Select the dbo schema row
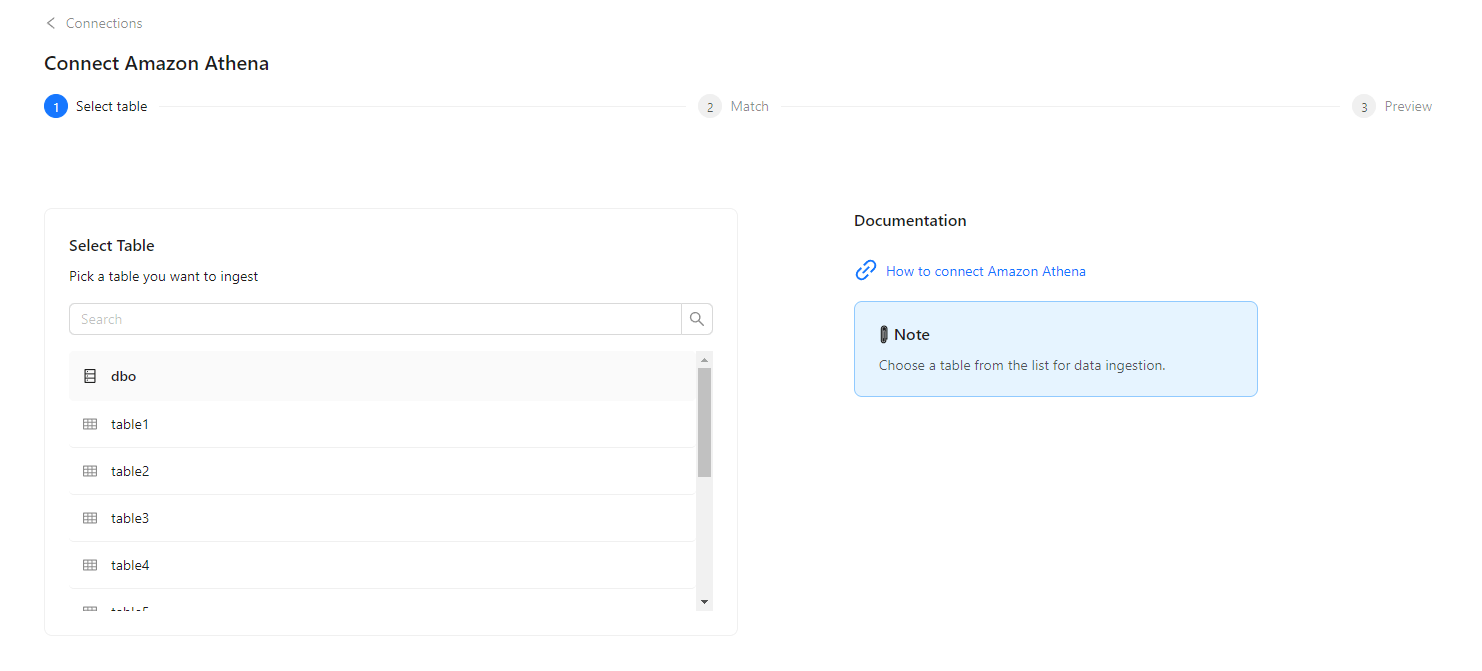1482x671 pixels. (382, 376)
